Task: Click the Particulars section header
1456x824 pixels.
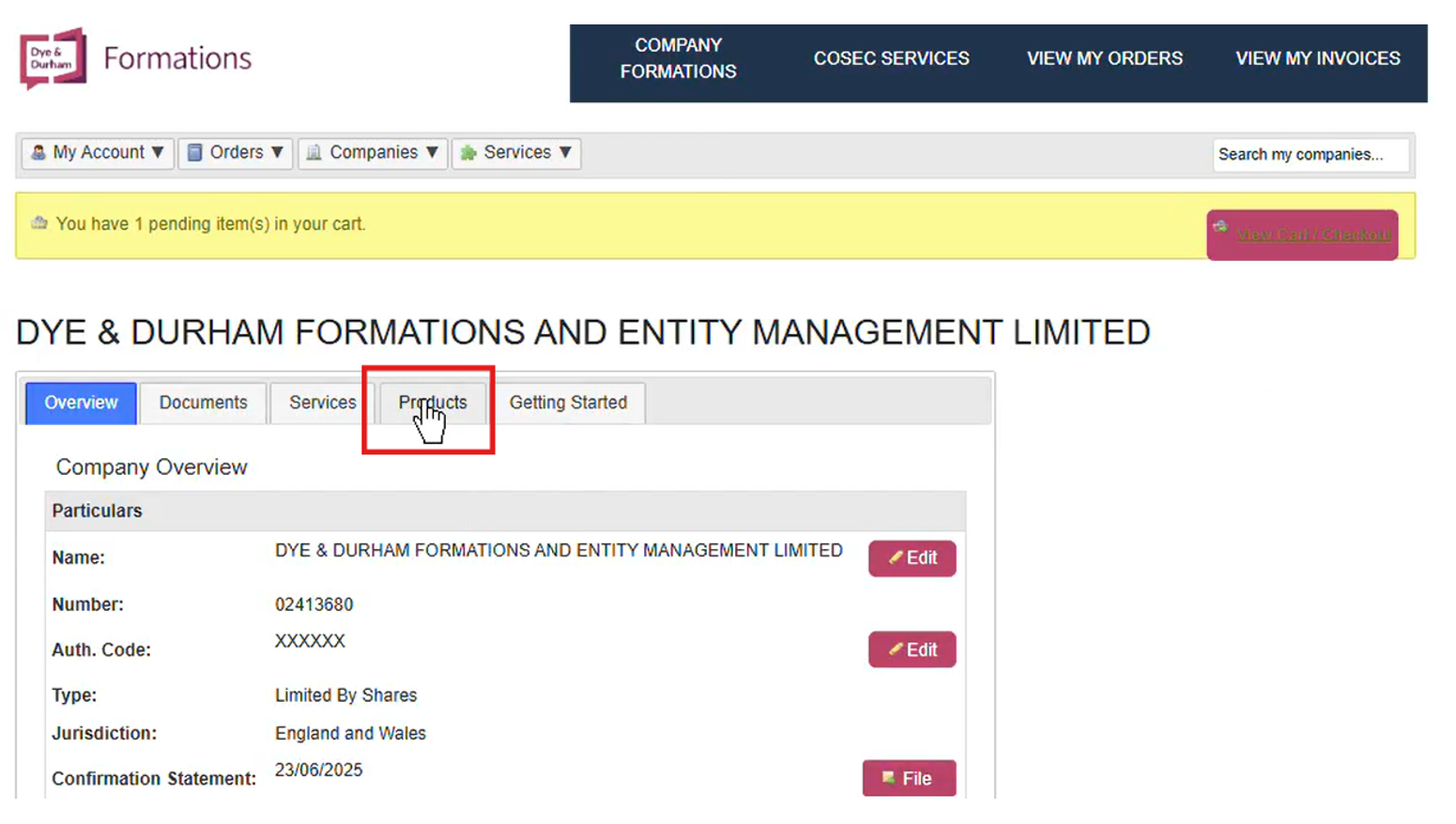Action: click(x=505, y=511)
